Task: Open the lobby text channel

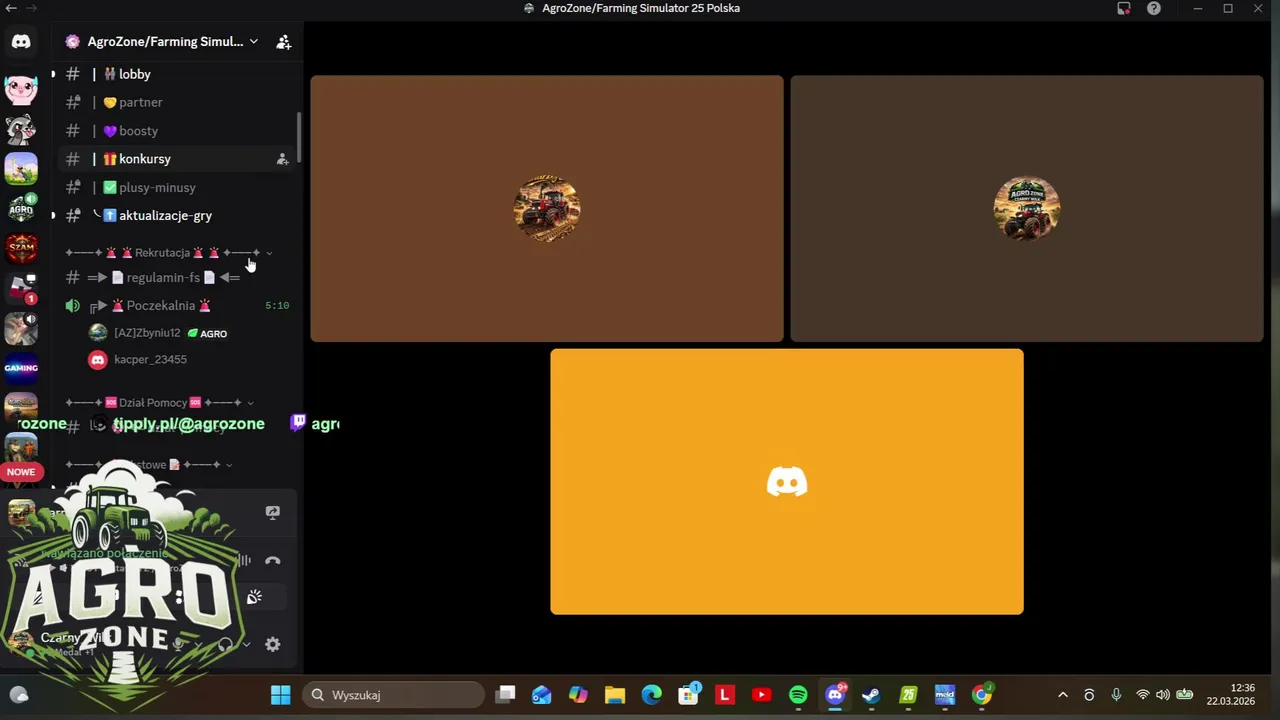Action: pos(176,74)
